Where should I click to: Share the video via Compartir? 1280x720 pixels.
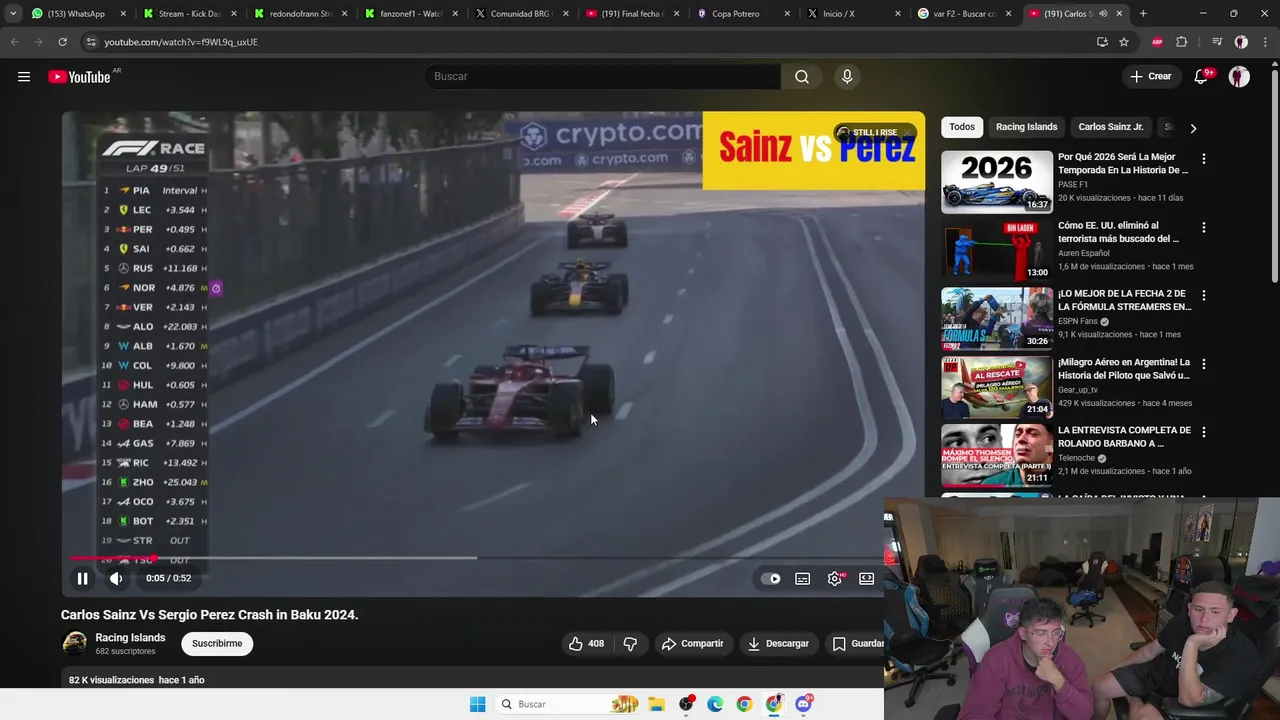[692, 643]
